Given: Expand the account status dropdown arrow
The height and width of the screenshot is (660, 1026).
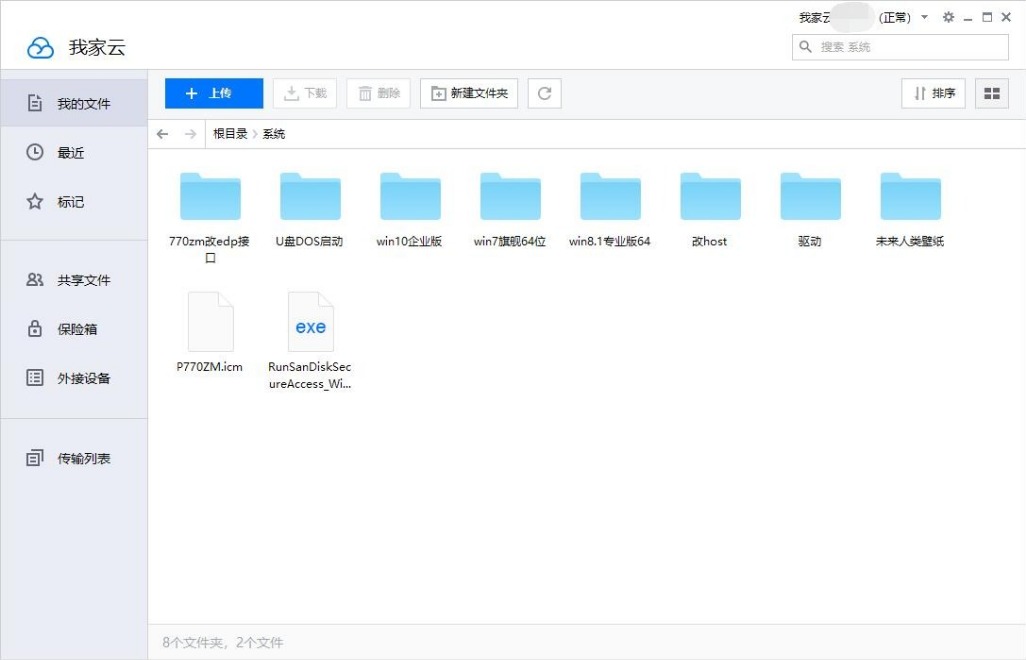Looking at the screenshot, I should (x=924, y=16).
